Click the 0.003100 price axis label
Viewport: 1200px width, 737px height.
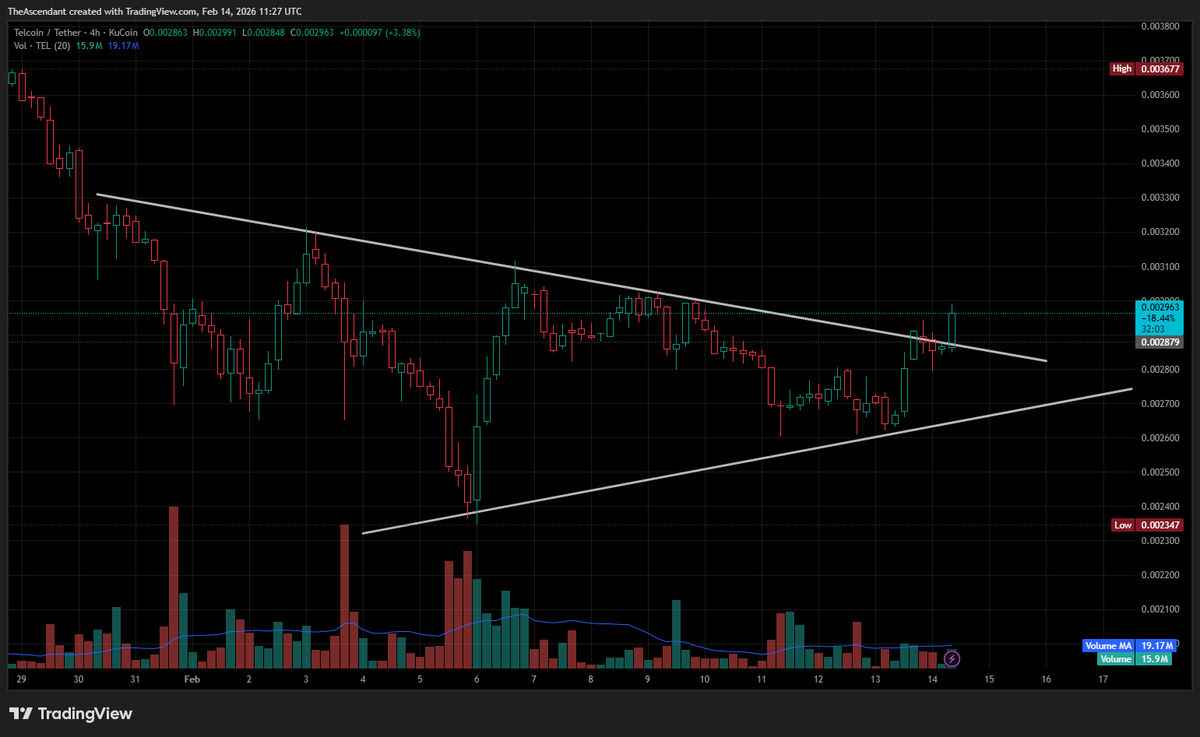point(1159,267)
